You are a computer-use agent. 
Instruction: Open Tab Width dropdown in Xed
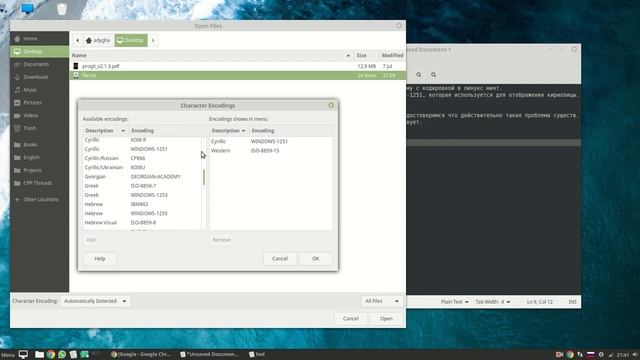[493, 302]
